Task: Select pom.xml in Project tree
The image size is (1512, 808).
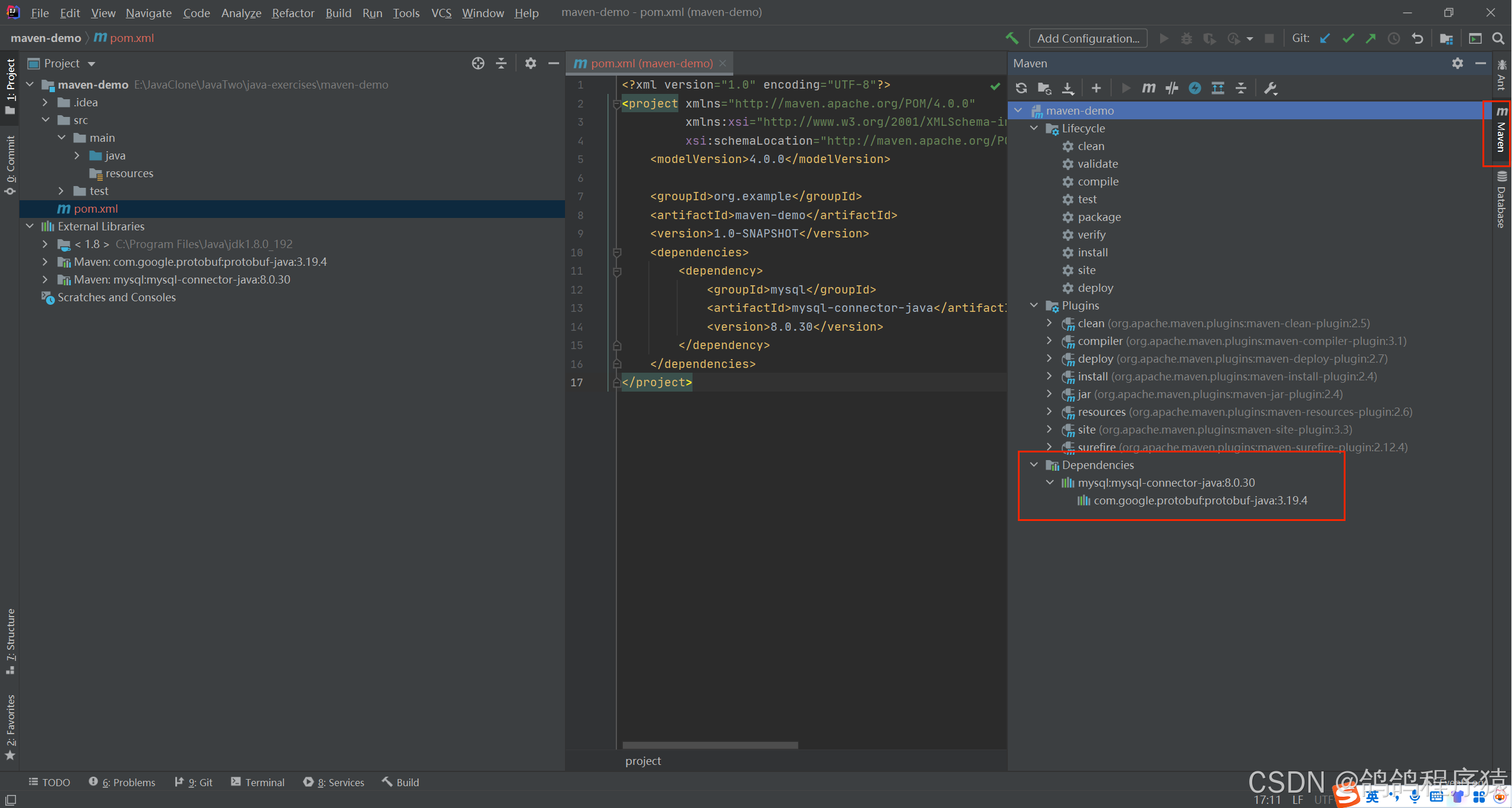Action: [292, 208]
